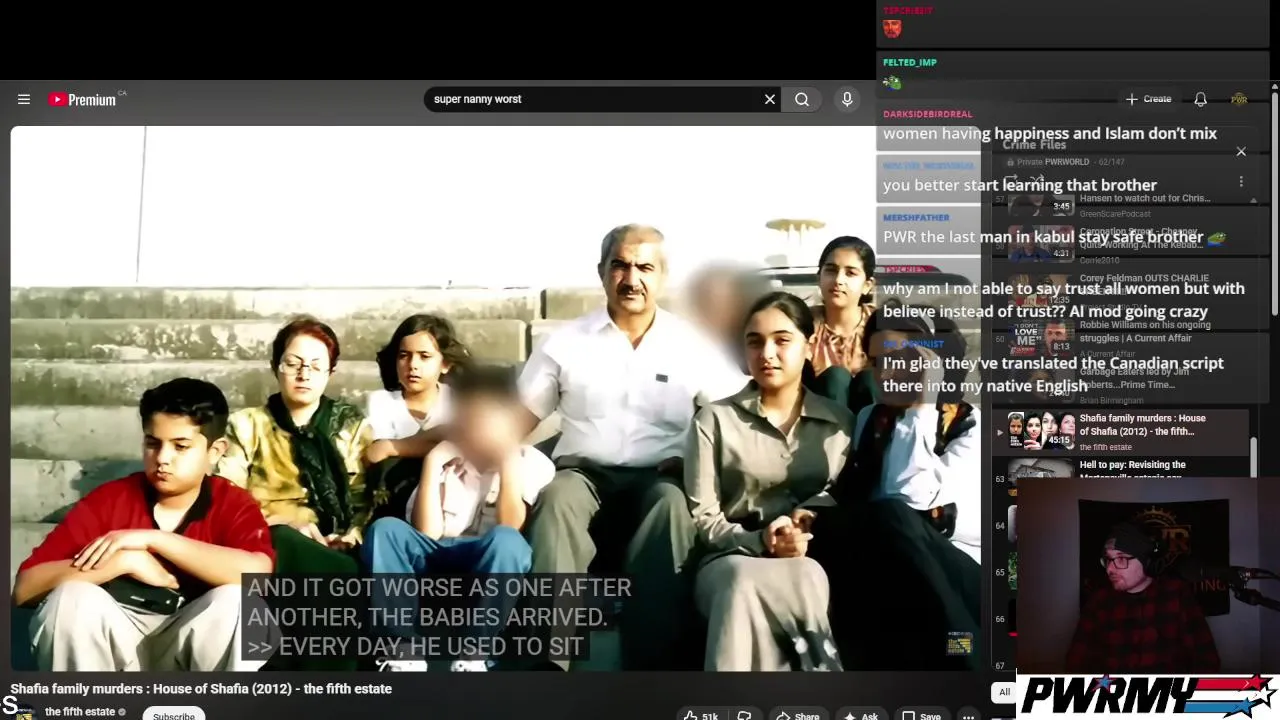1280x720 pixels.
Task: Open the fifth estate channel avatar
Action: (x=23, y=712)
